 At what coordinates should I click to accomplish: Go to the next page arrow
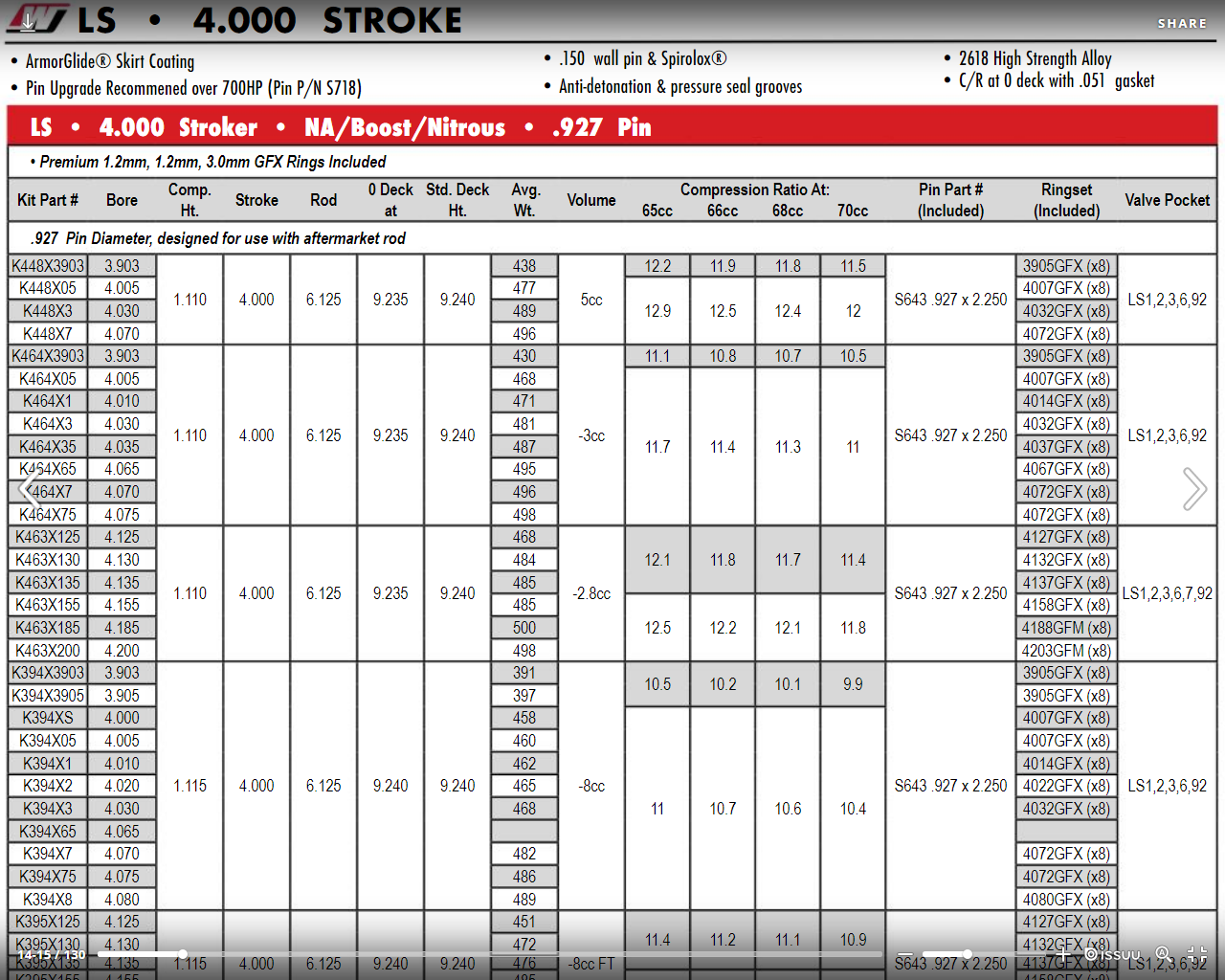coord(1194,490)
